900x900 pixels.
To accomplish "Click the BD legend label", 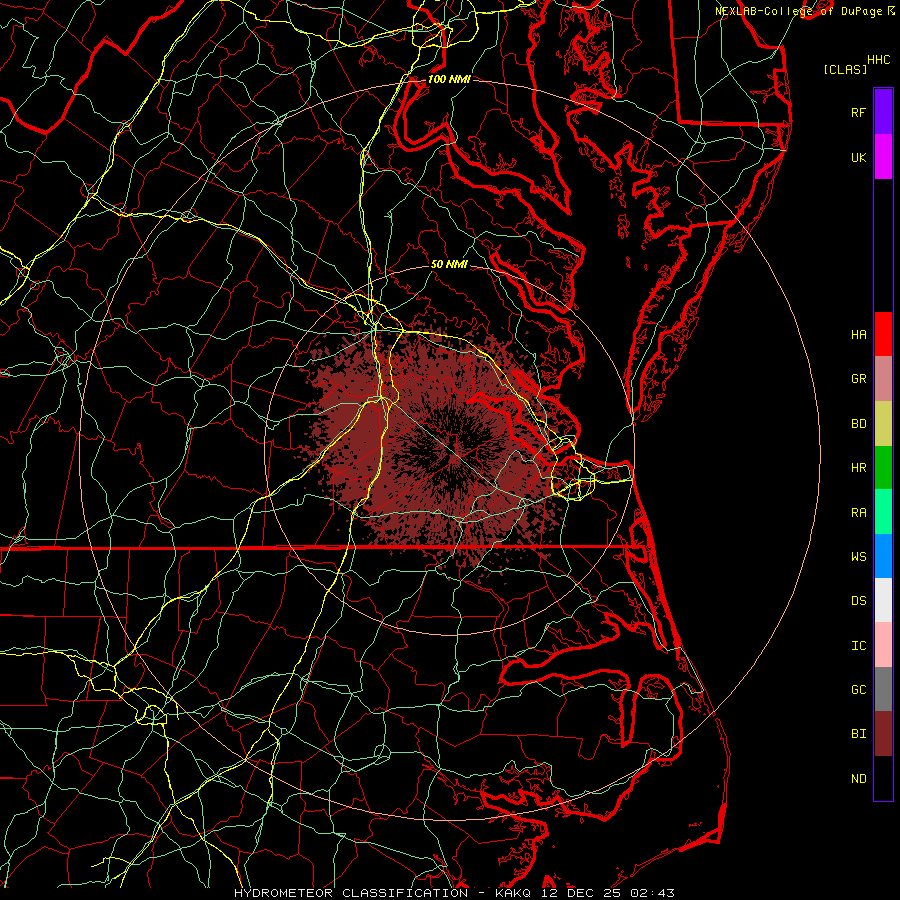I will pyautogui.click(x=858, y=424).
